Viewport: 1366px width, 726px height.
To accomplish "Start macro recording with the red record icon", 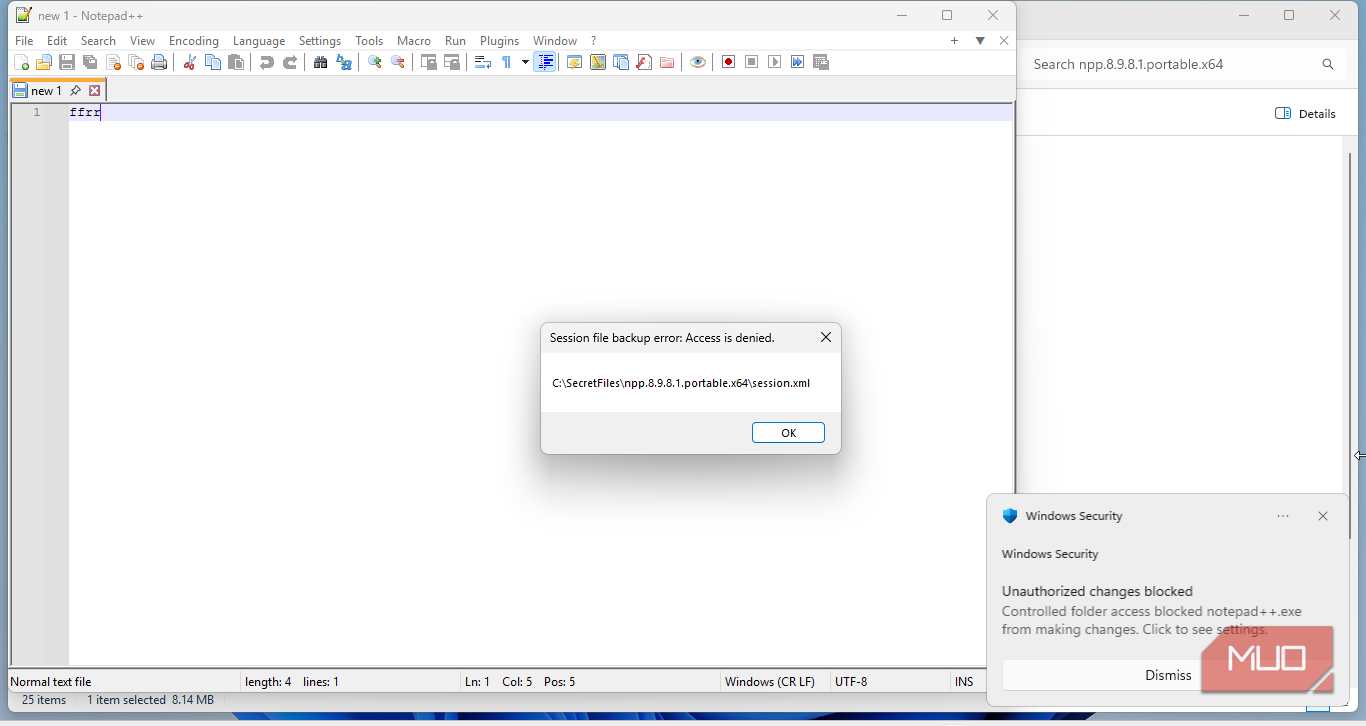I will pyautogui.click(x=728, y=62).
